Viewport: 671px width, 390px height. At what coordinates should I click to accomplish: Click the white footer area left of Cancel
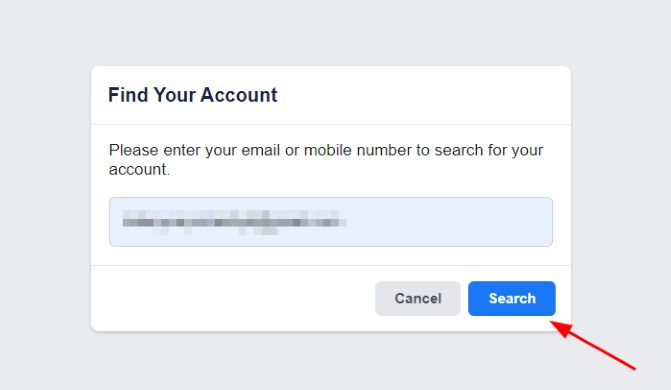(x=233, y=298)
